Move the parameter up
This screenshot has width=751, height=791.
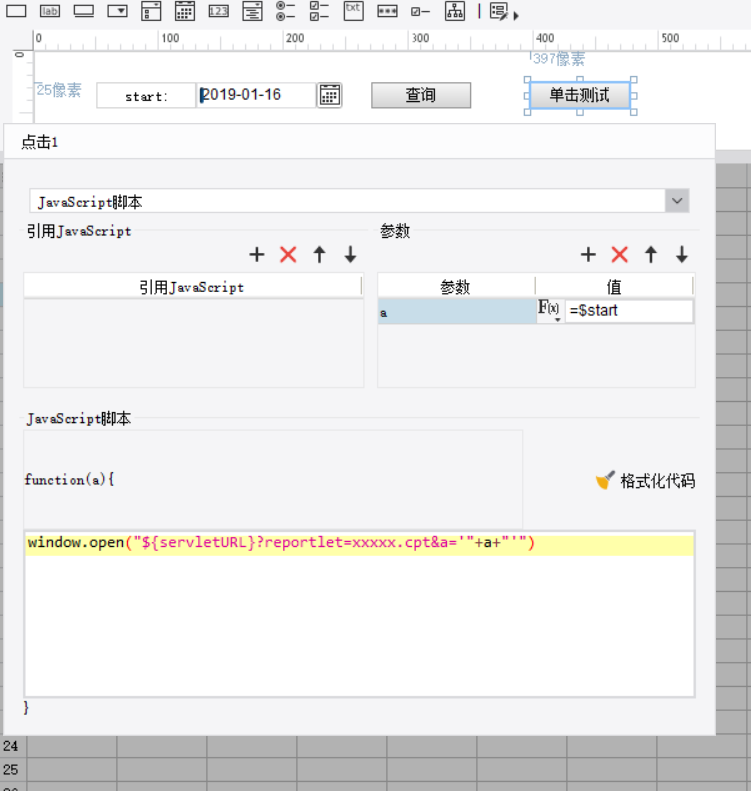tap(651, 254)
